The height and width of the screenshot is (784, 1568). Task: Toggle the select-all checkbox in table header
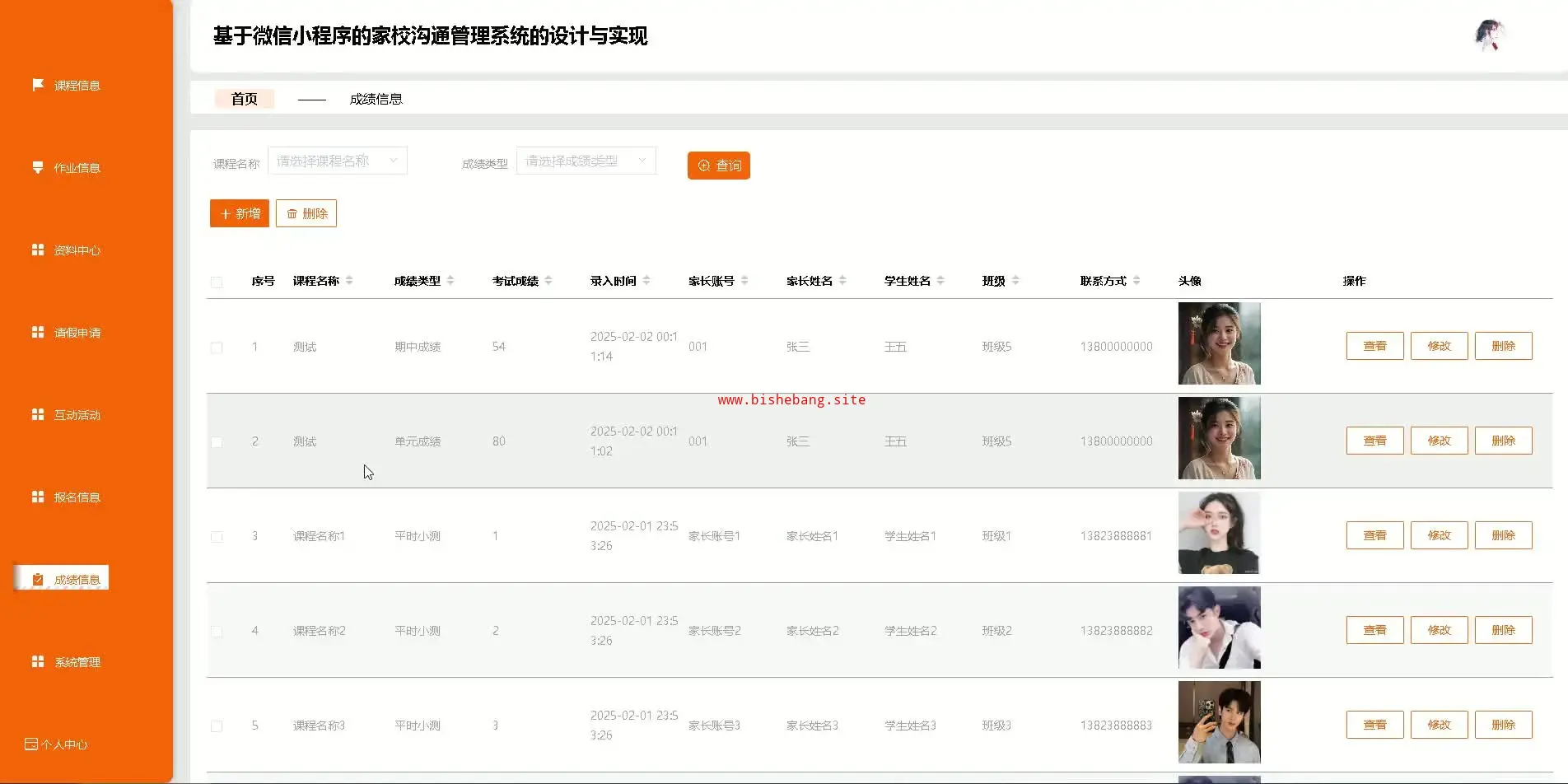(217, 282)
